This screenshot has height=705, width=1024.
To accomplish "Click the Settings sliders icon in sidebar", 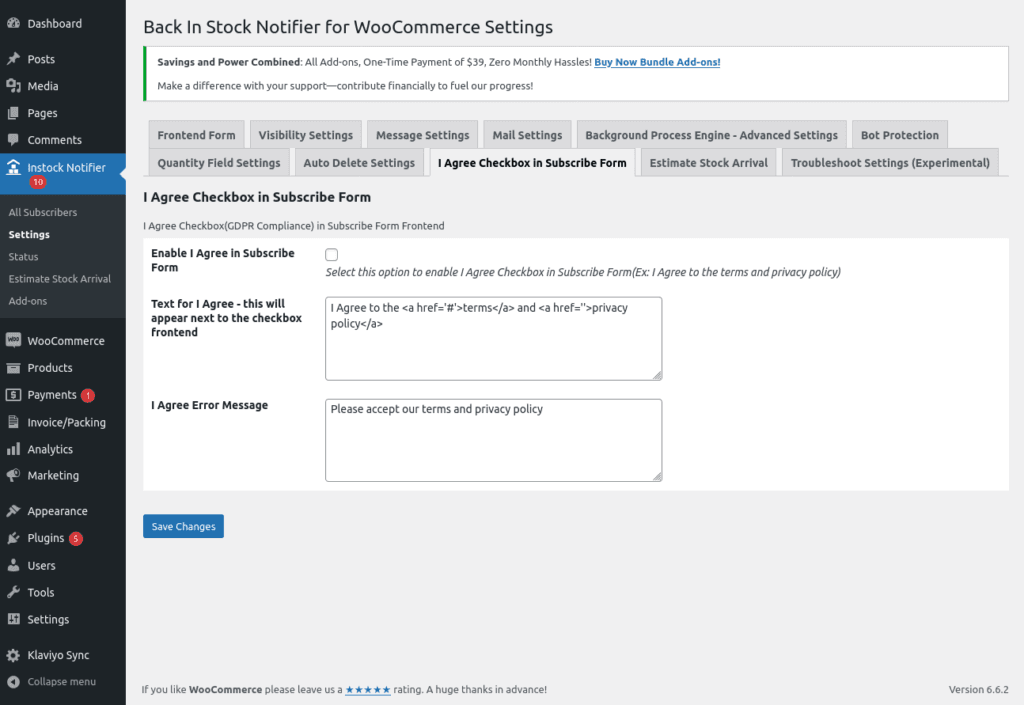I will 13,619.
